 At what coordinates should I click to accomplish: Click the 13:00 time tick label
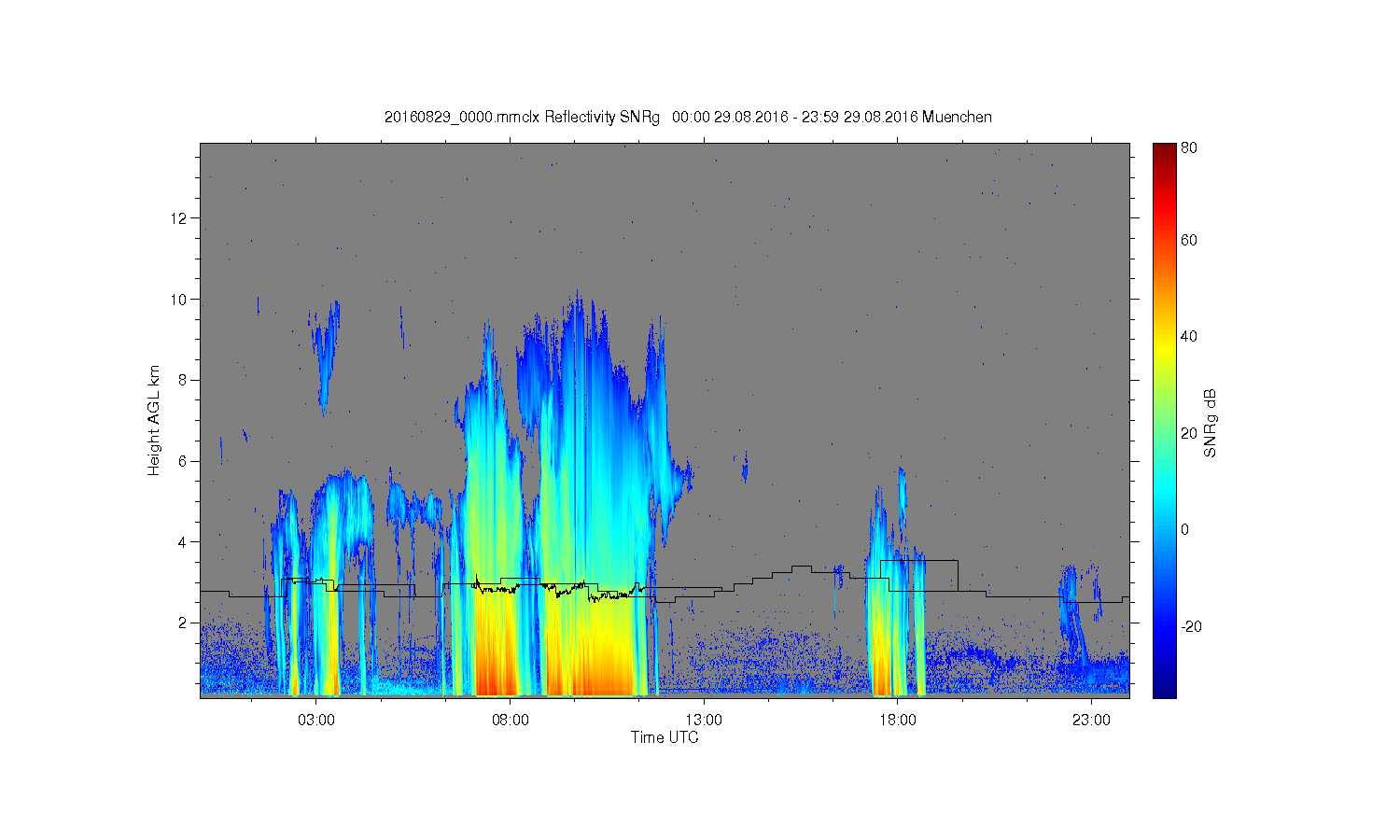[x=704, y=720]
